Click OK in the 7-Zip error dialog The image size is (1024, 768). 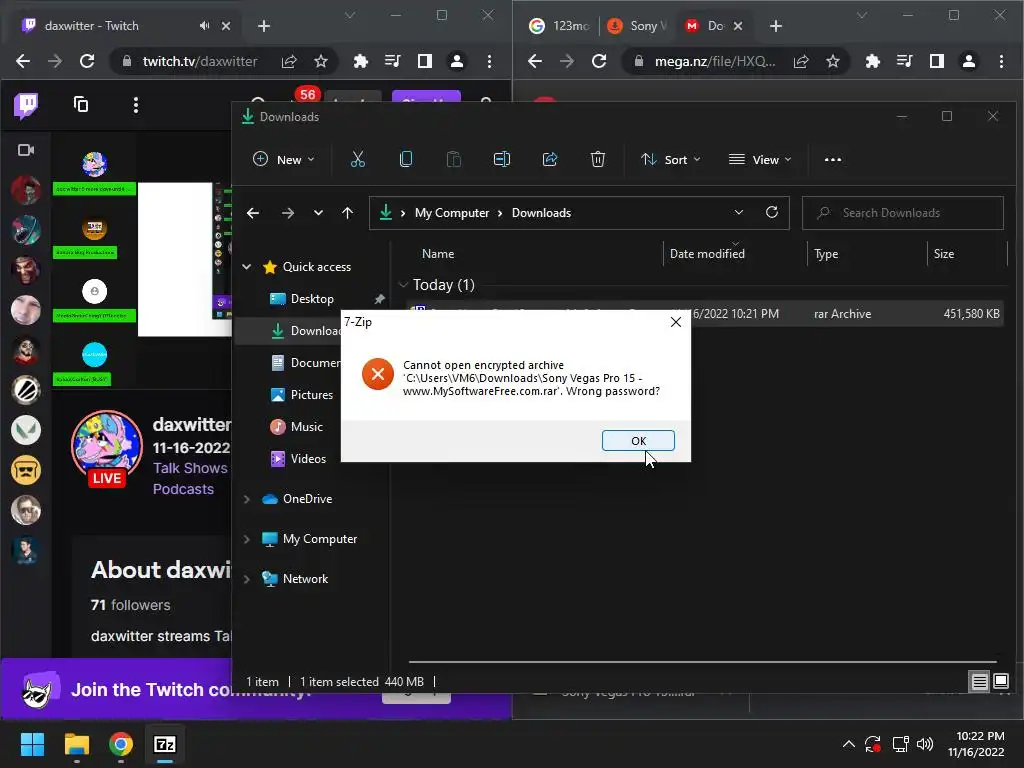click(638, 441)
